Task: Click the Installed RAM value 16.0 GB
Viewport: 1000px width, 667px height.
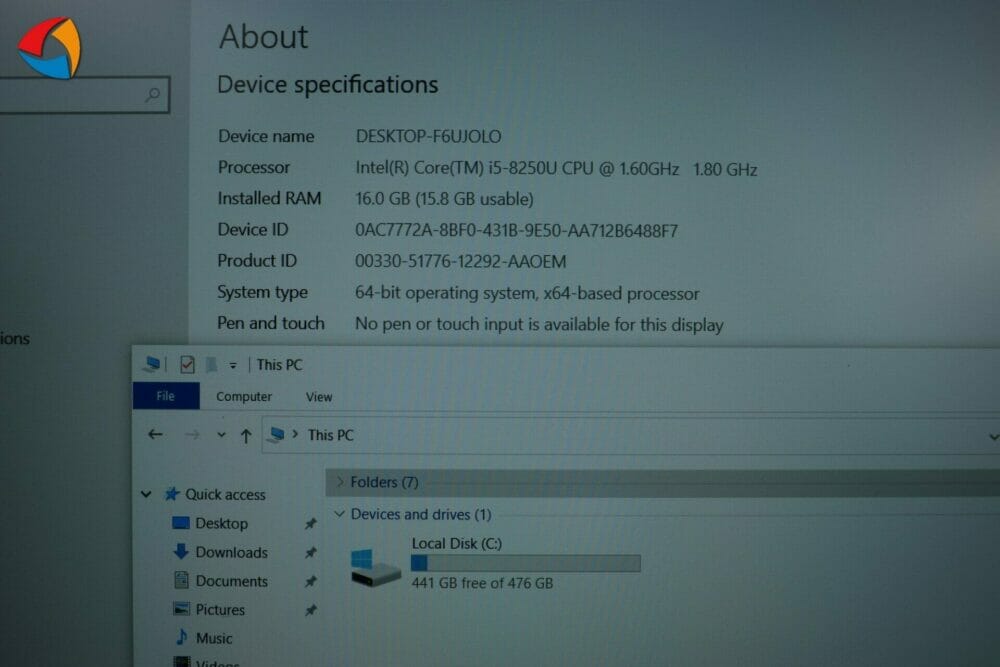Action: tap(445, 199)
